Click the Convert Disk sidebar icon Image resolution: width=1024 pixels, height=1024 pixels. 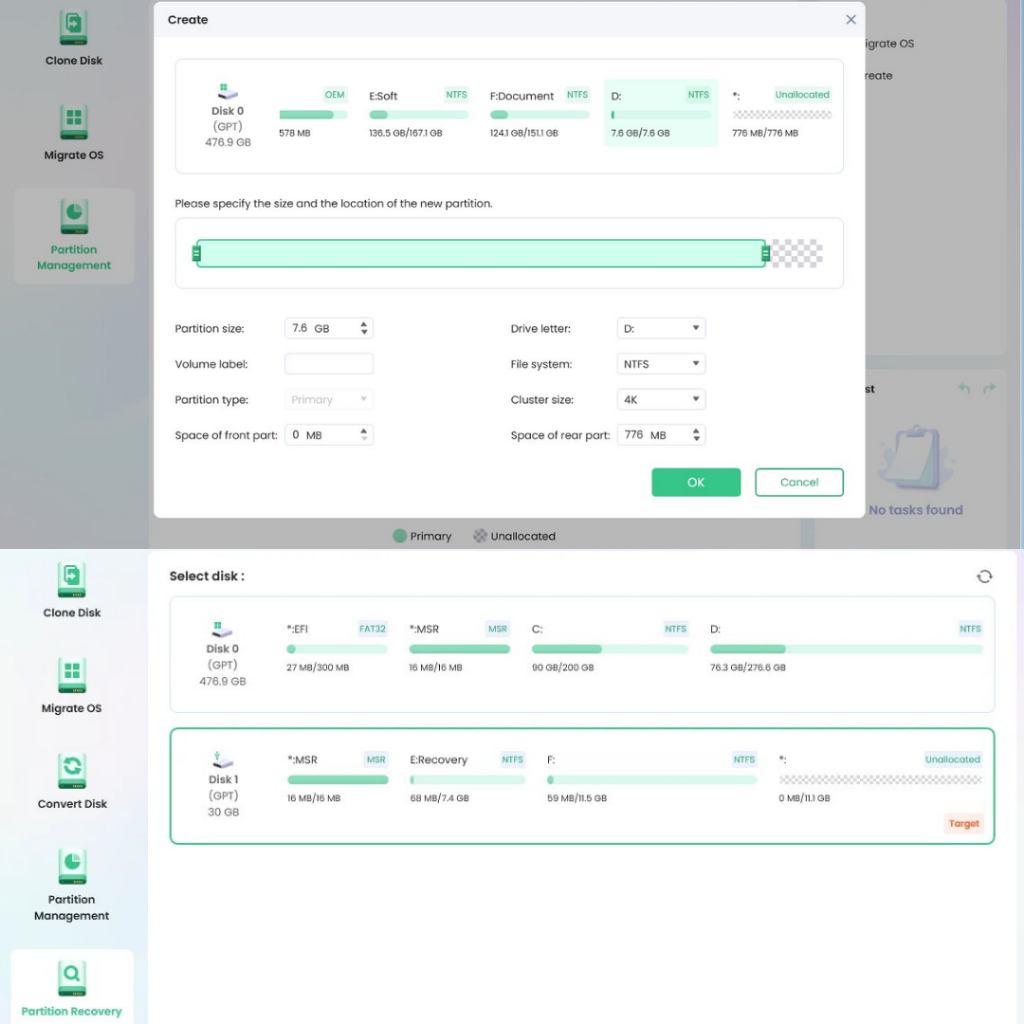coord(72,771)
